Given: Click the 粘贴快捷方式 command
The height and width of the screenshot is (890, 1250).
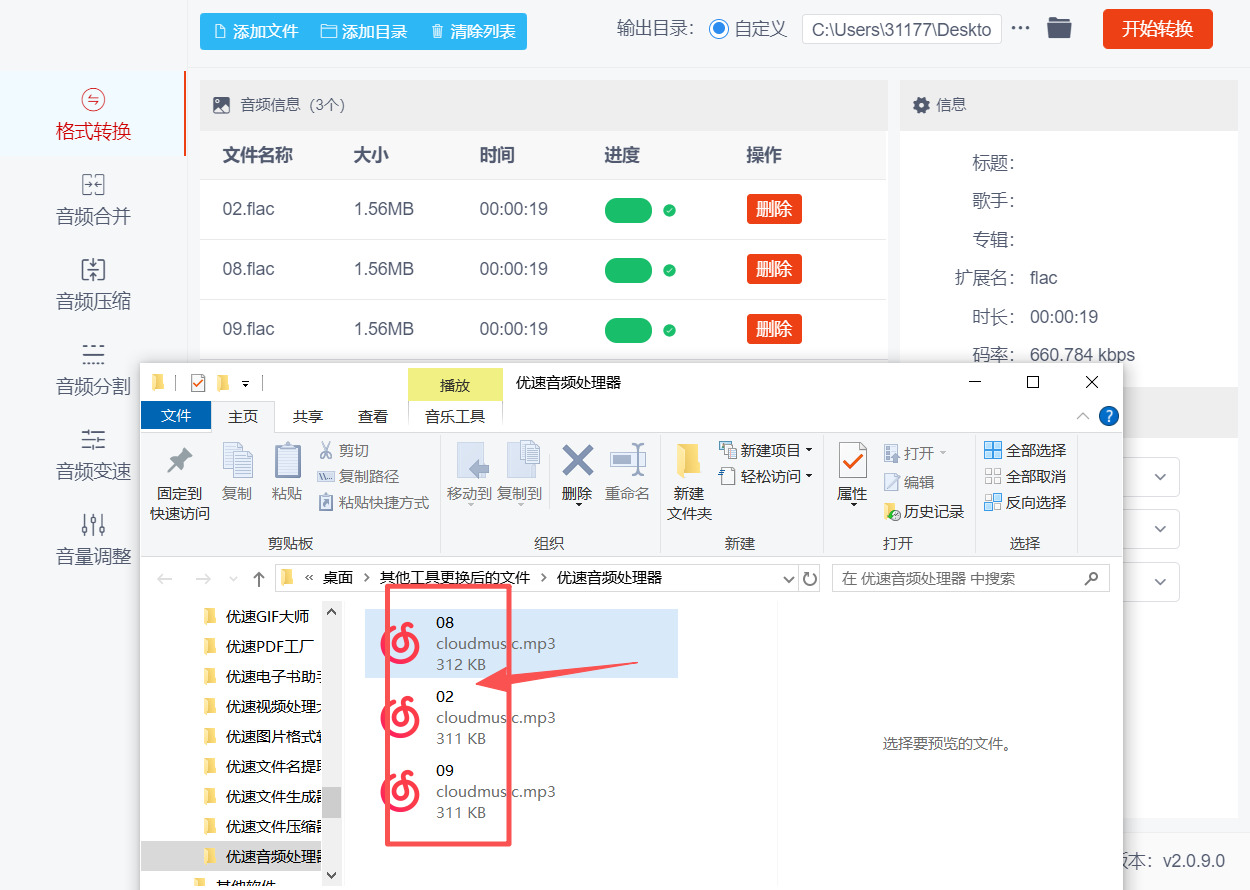Looking at the screenshot, I should (373, 503).
